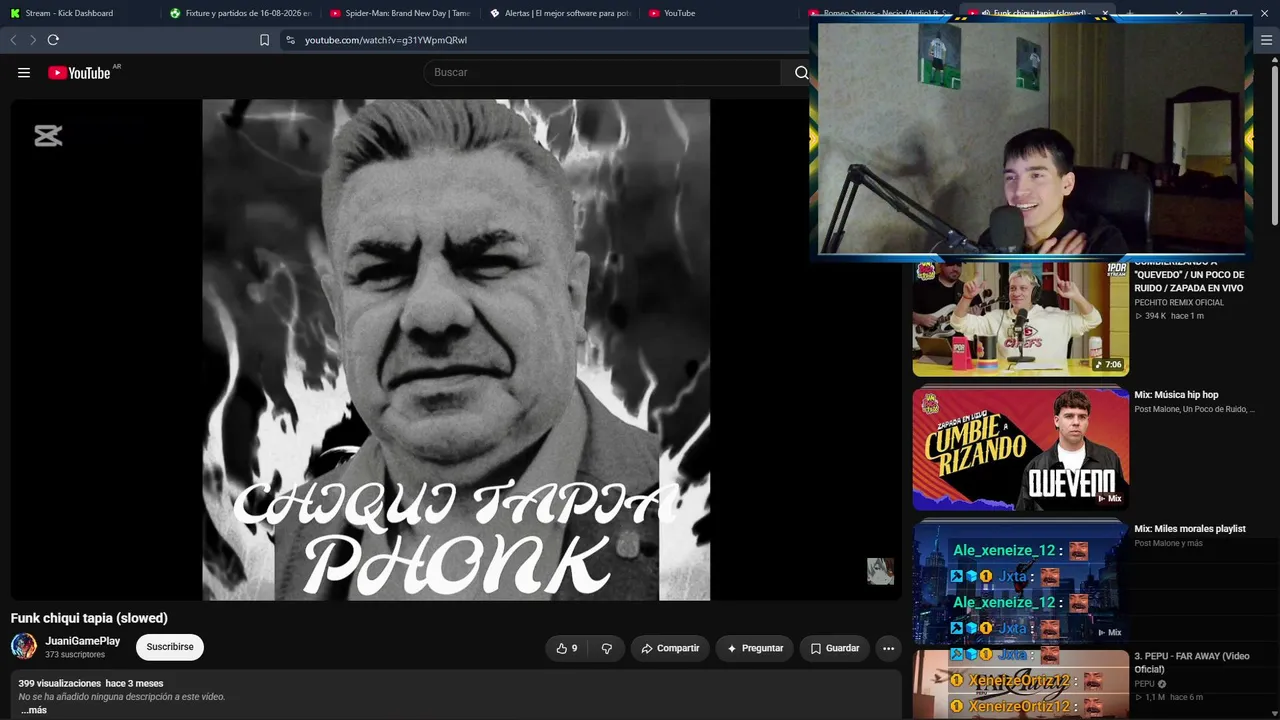Bookmark the page with the address bar icon

(264, 40)
